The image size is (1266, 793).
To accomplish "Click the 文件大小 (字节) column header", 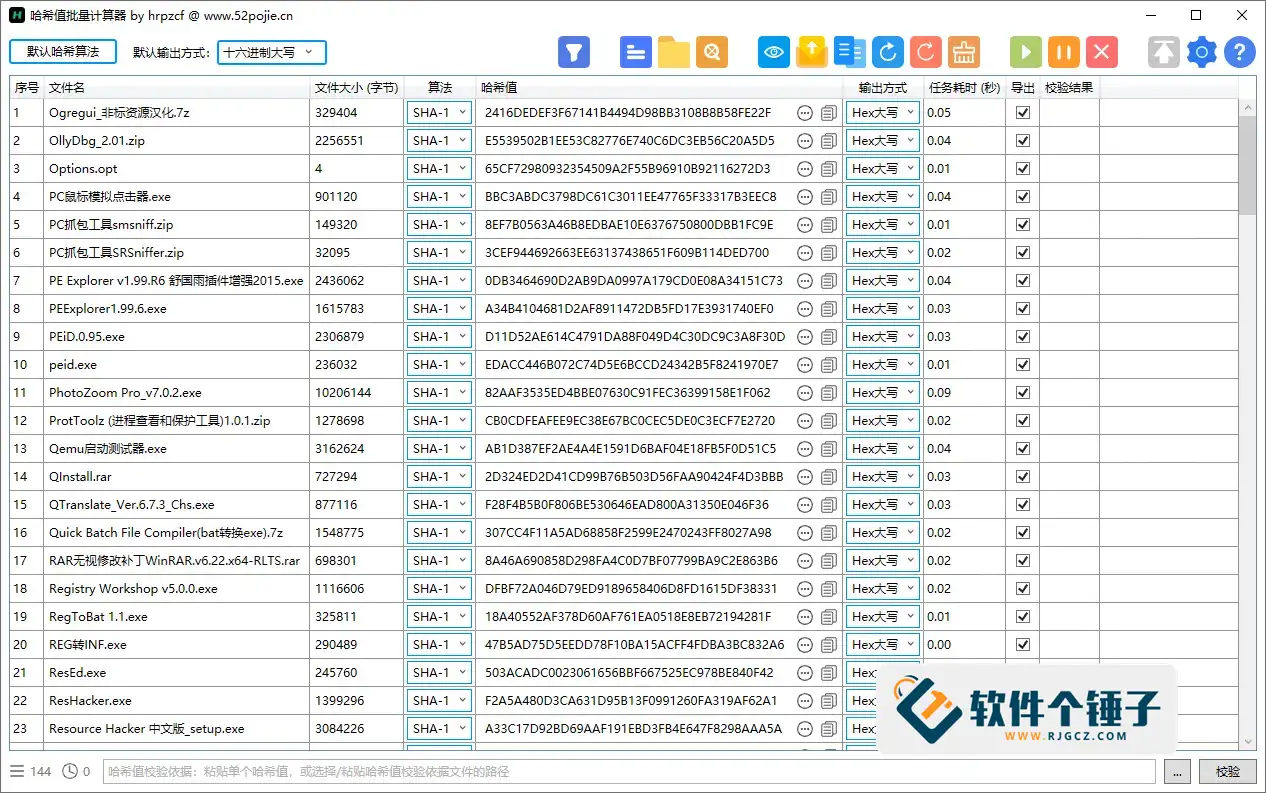I will pyautogui.click(x=356, y=88).
